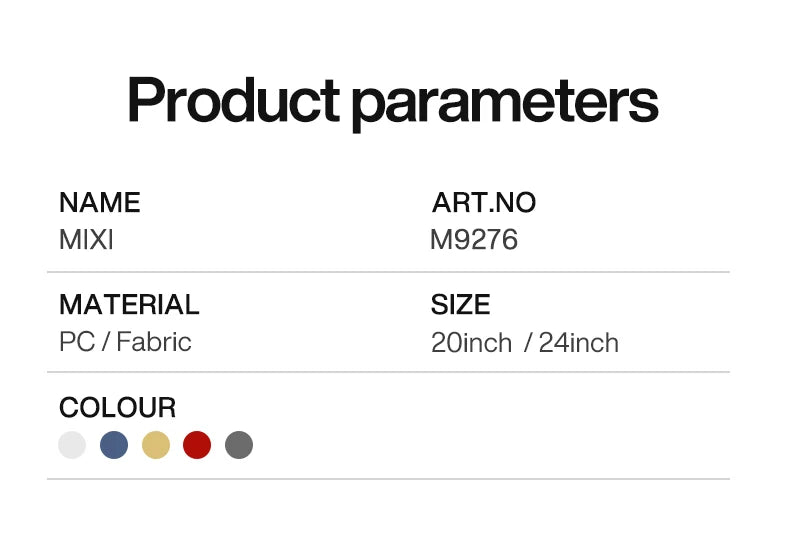Click the NAME label

click(99, 203)
